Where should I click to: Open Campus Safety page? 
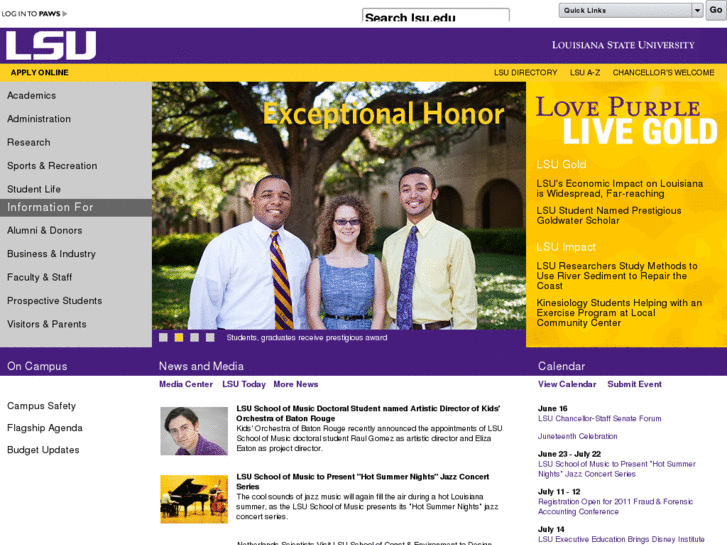pyautogui.click(x=41, y=406)
